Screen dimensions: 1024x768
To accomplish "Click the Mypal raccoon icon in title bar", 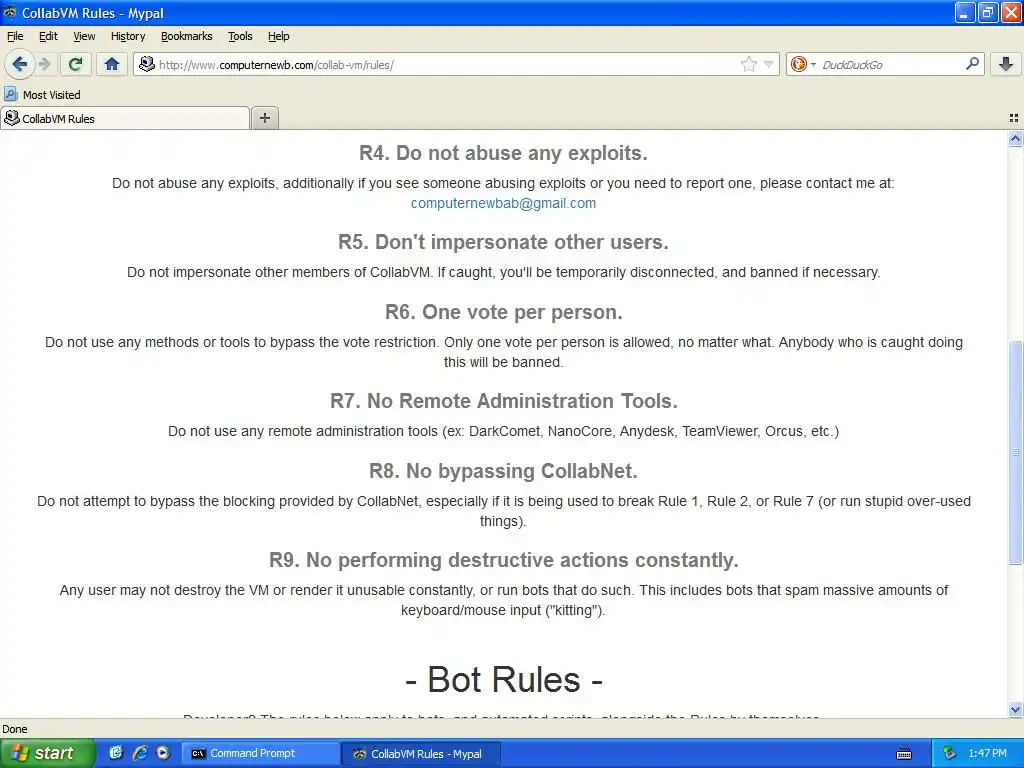I will (9, 12).
